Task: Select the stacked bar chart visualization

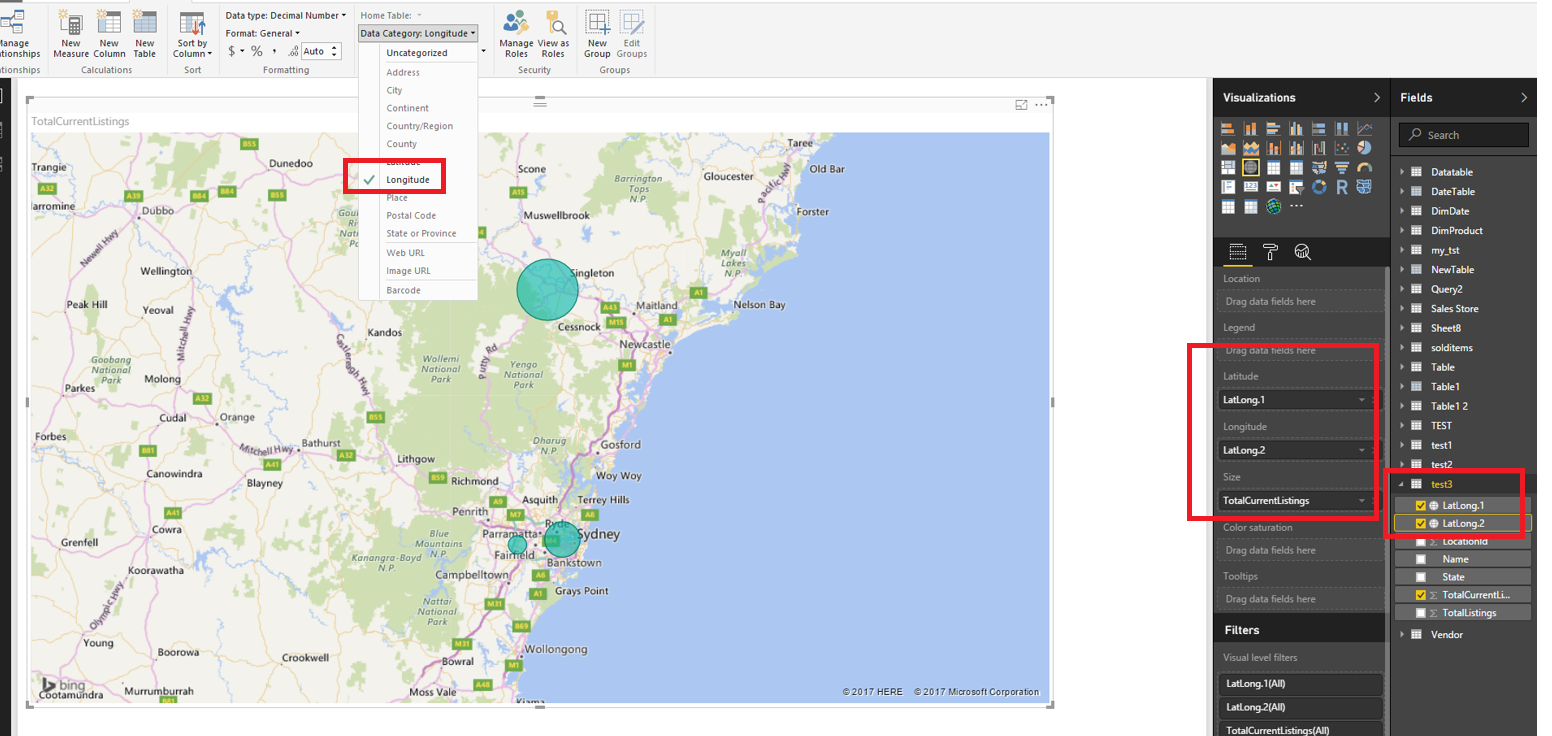Action: click(1228, 129)
